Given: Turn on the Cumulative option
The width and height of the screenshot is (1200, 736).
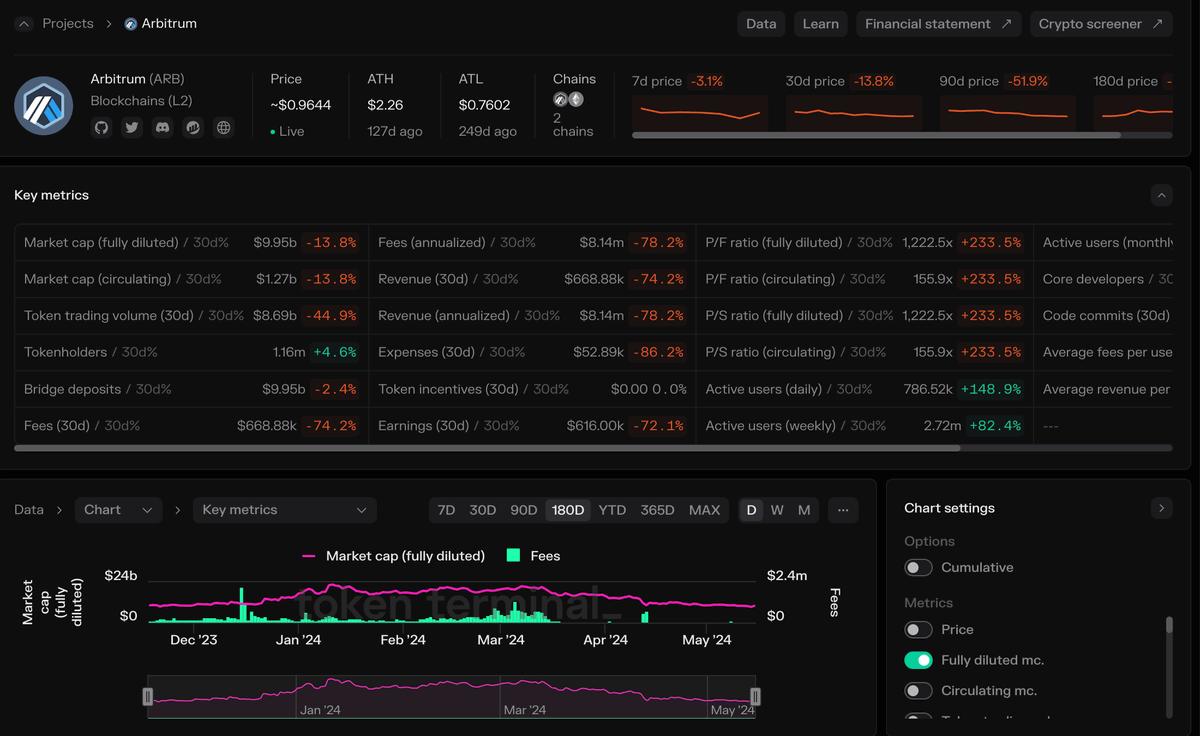Looking at the screenshot, I should coord(918,567).
